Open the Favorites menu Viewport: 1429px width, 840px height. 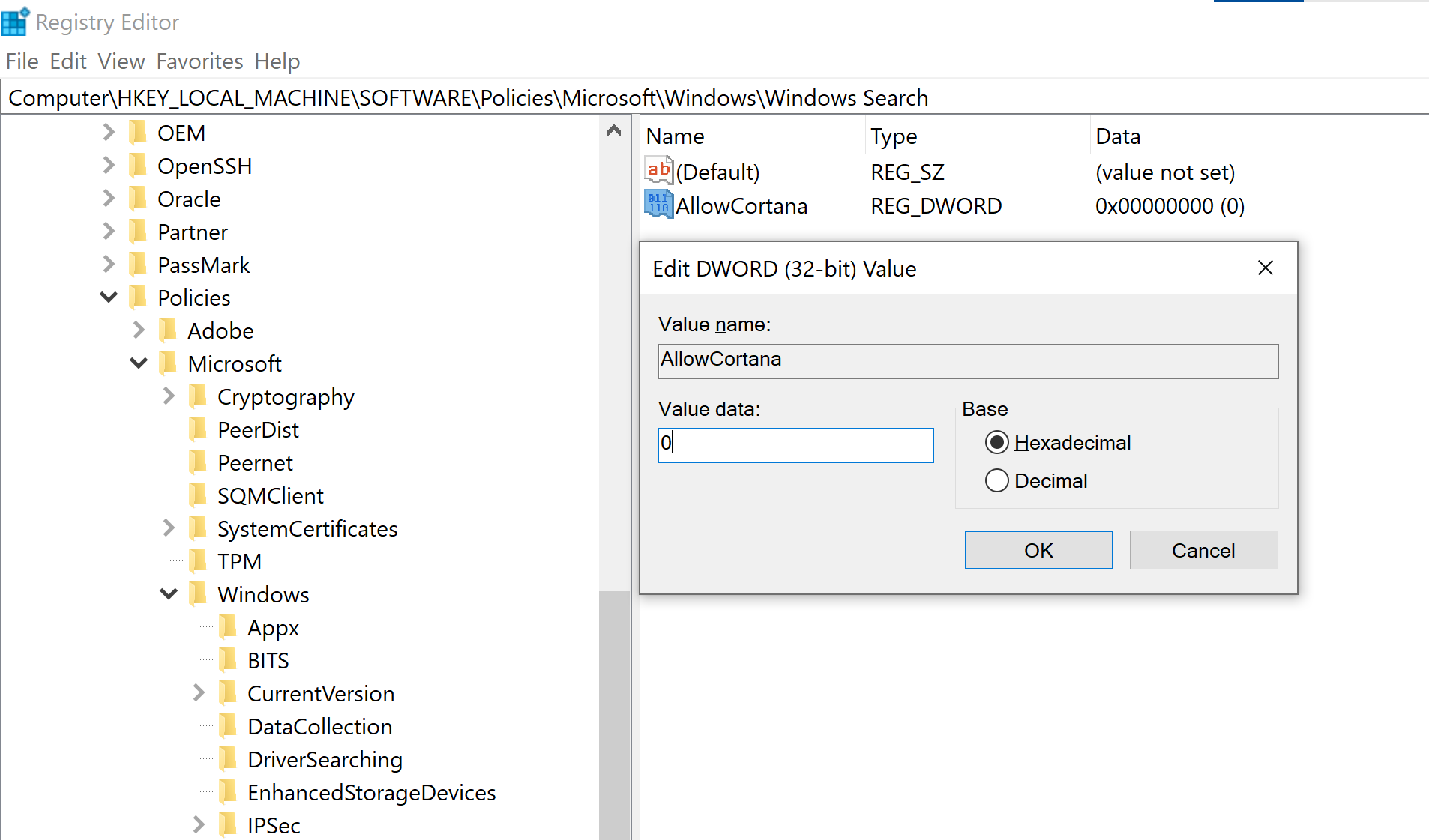pos(199,61)
